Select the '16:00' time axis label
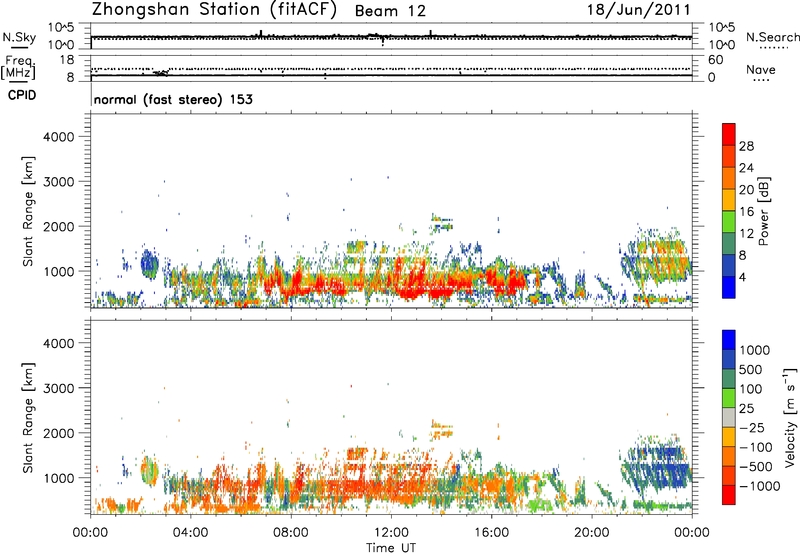Image resolution: width=800 pixels, height=554 pixels. [x=491, y=533]
